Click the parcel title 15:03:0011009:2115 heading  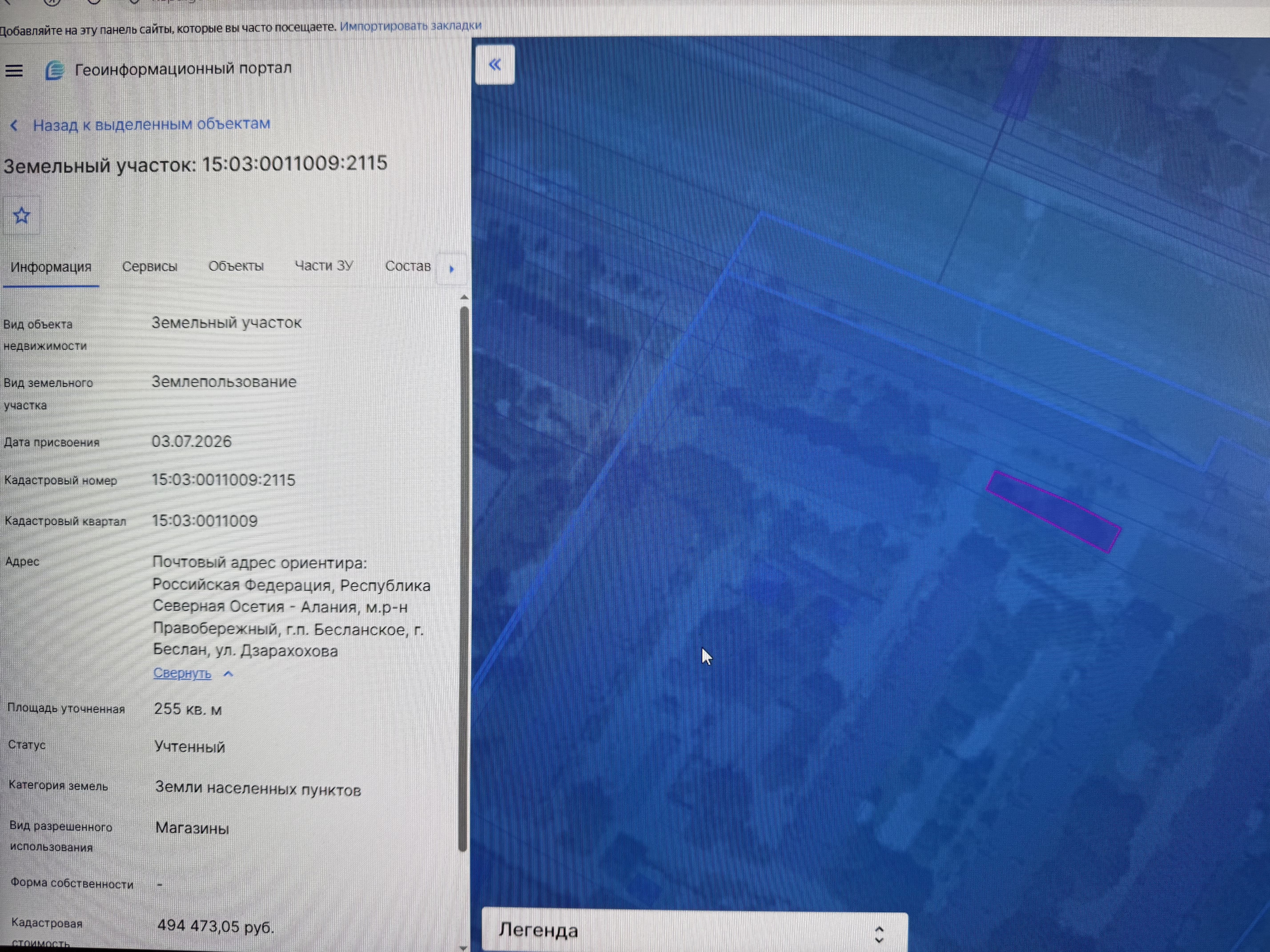[196, 164]
